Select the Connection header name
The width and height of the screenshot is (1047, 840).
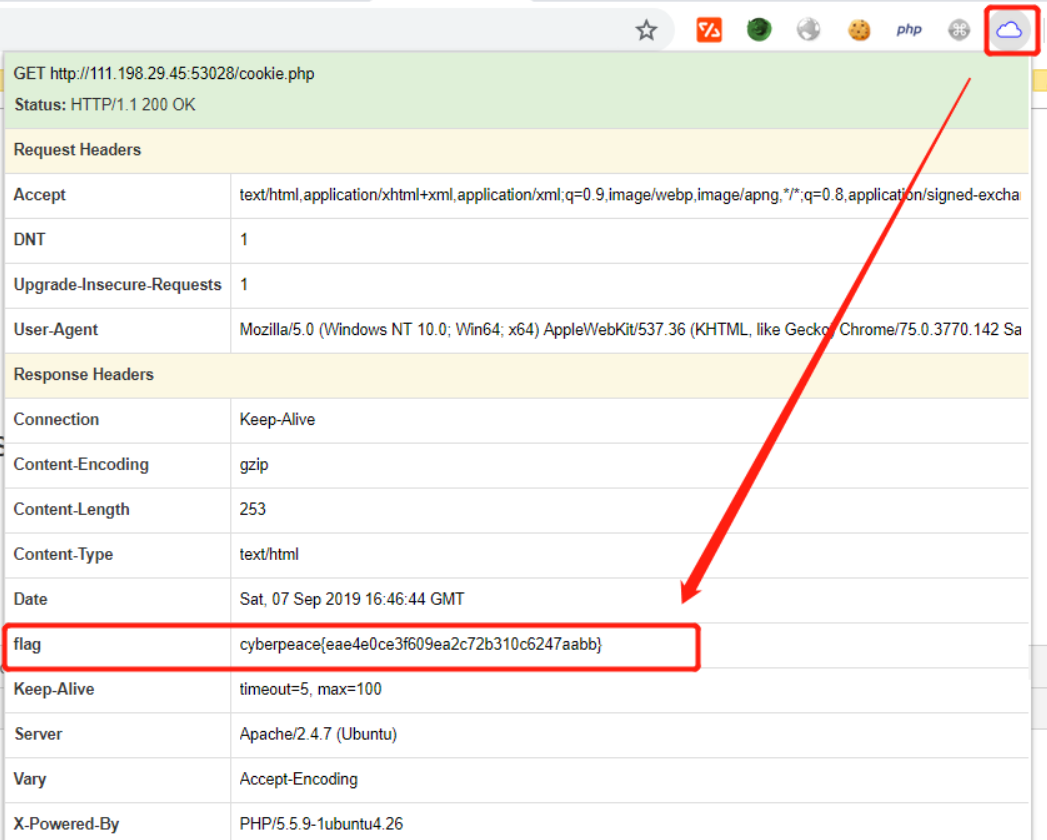tap(56, 419)
